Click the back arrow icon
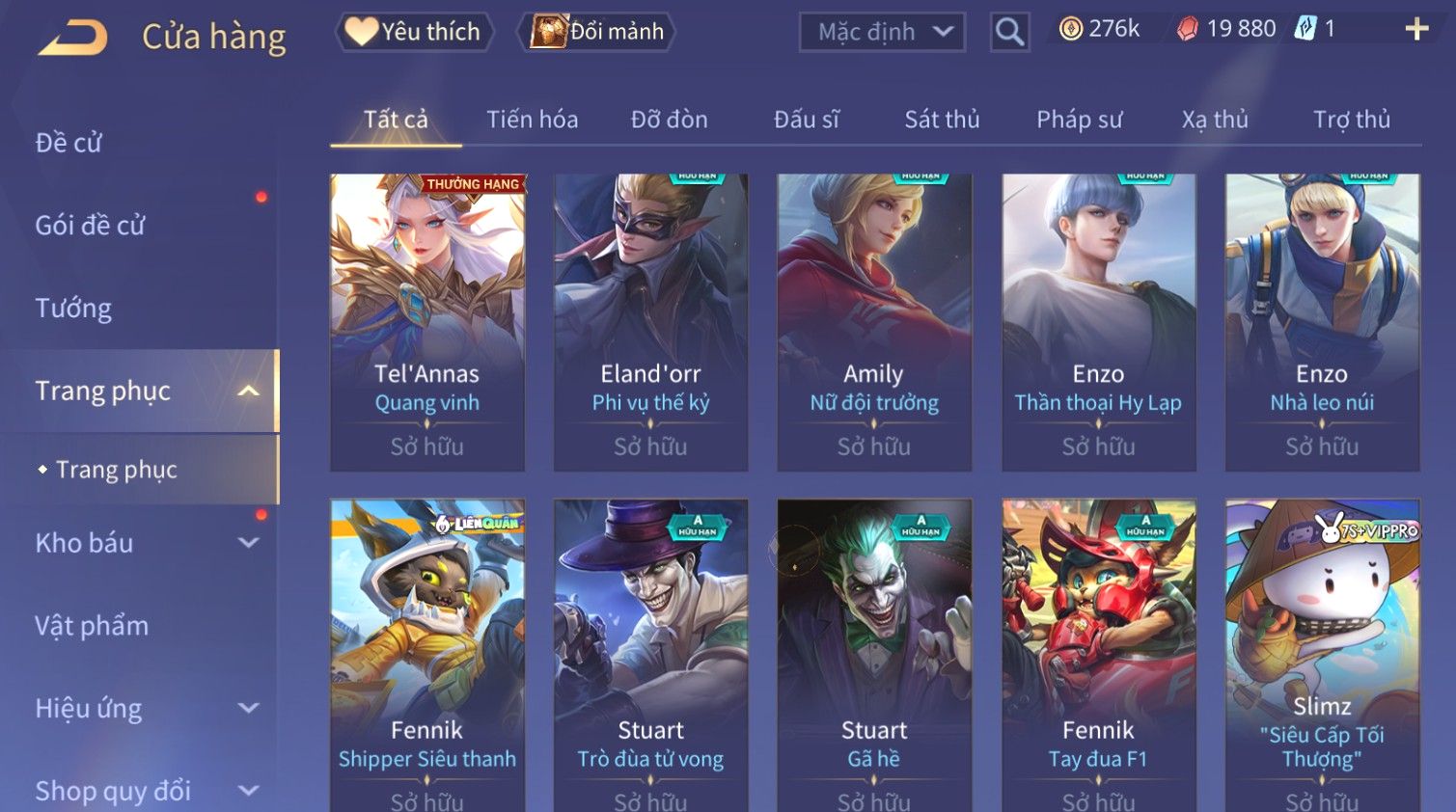The width and height of the screenshot is (1456, 812). coord(72,38)
